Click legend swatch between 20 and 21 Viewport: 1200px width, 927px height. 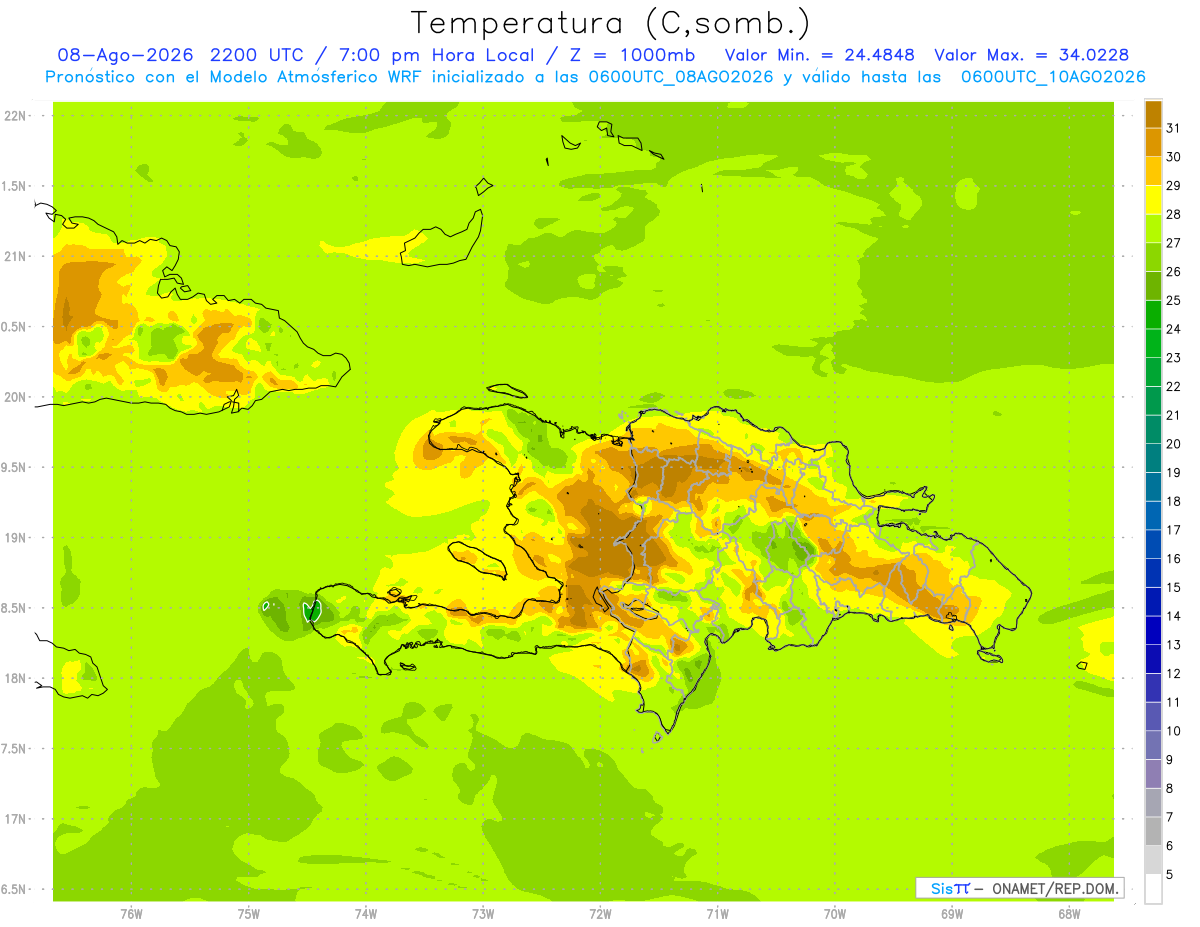(x=1153, y=429)
